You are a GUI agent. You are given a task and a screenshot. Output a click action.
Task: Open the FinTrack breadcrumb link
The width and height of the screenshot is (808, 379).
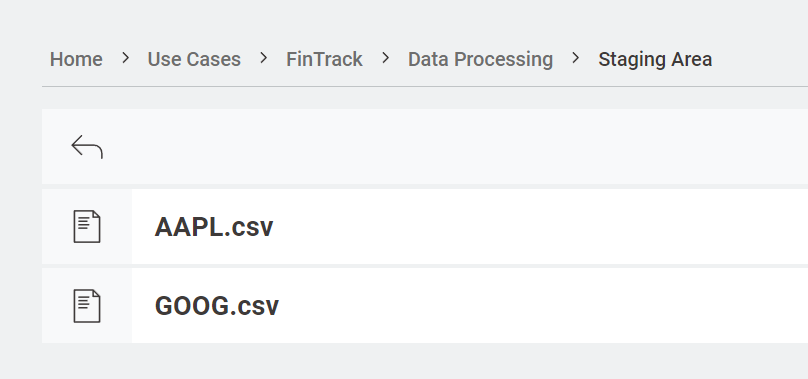324,59
